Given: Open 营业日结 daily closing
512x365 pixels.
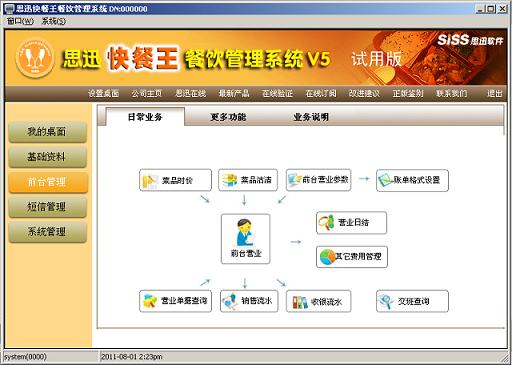Looking at the screenshot, I should (x=351, y=223).
